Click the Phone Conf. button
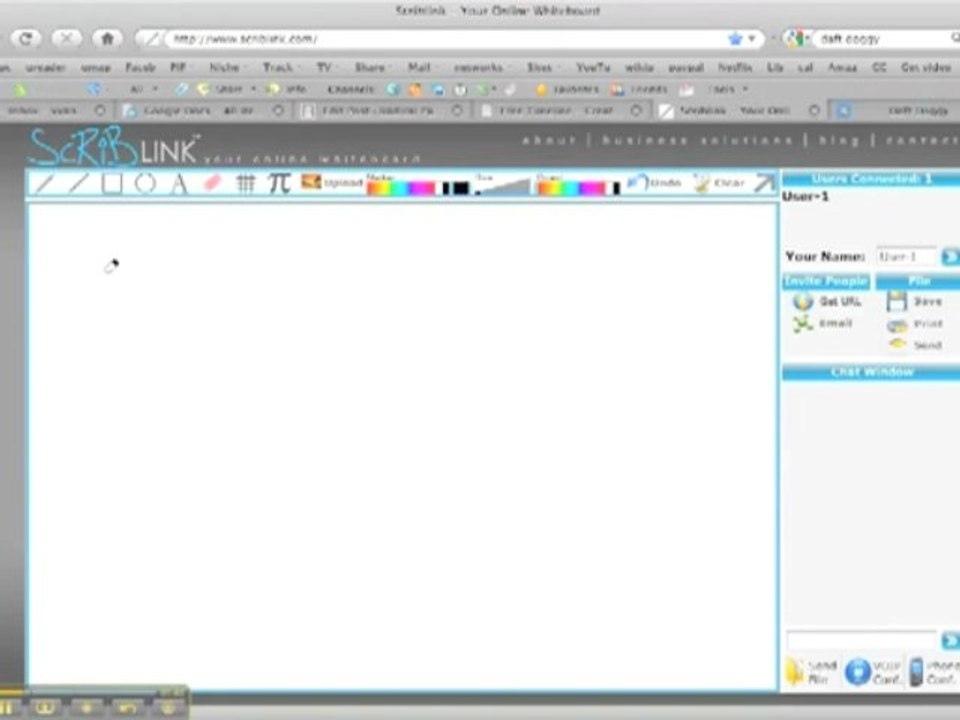Image resolution: width=960 pixels, height=720 pixels. click(x=934, y=672)
